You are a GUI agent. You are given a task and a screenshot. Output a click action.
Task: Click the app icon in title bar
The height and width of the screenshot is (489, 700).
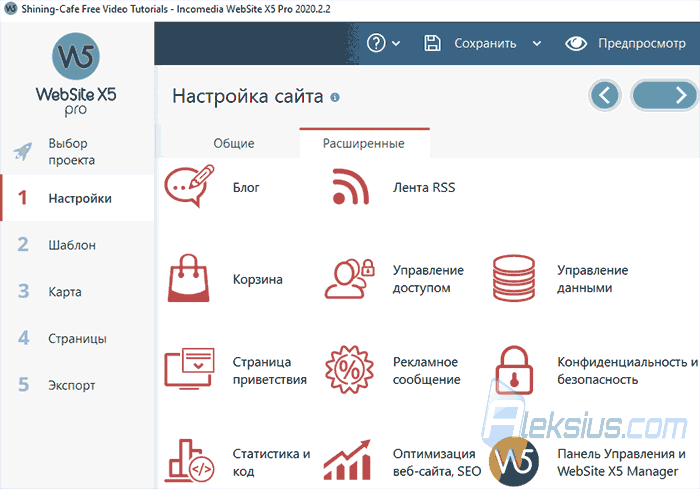tap(10, 8)
